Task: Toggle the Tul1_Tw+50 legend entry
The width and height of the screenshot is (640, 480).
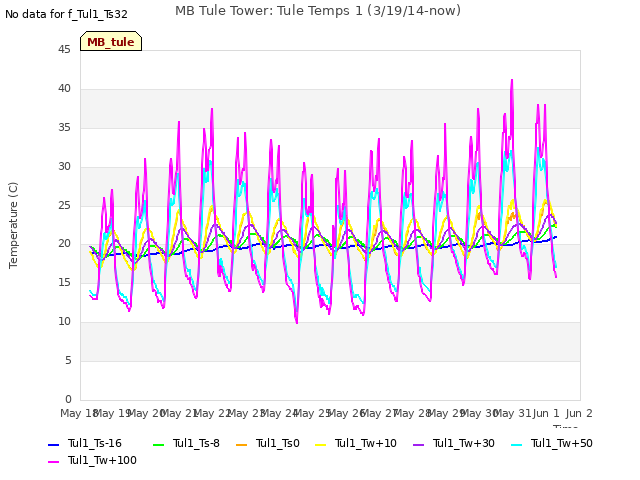Action: click(552, 443)
